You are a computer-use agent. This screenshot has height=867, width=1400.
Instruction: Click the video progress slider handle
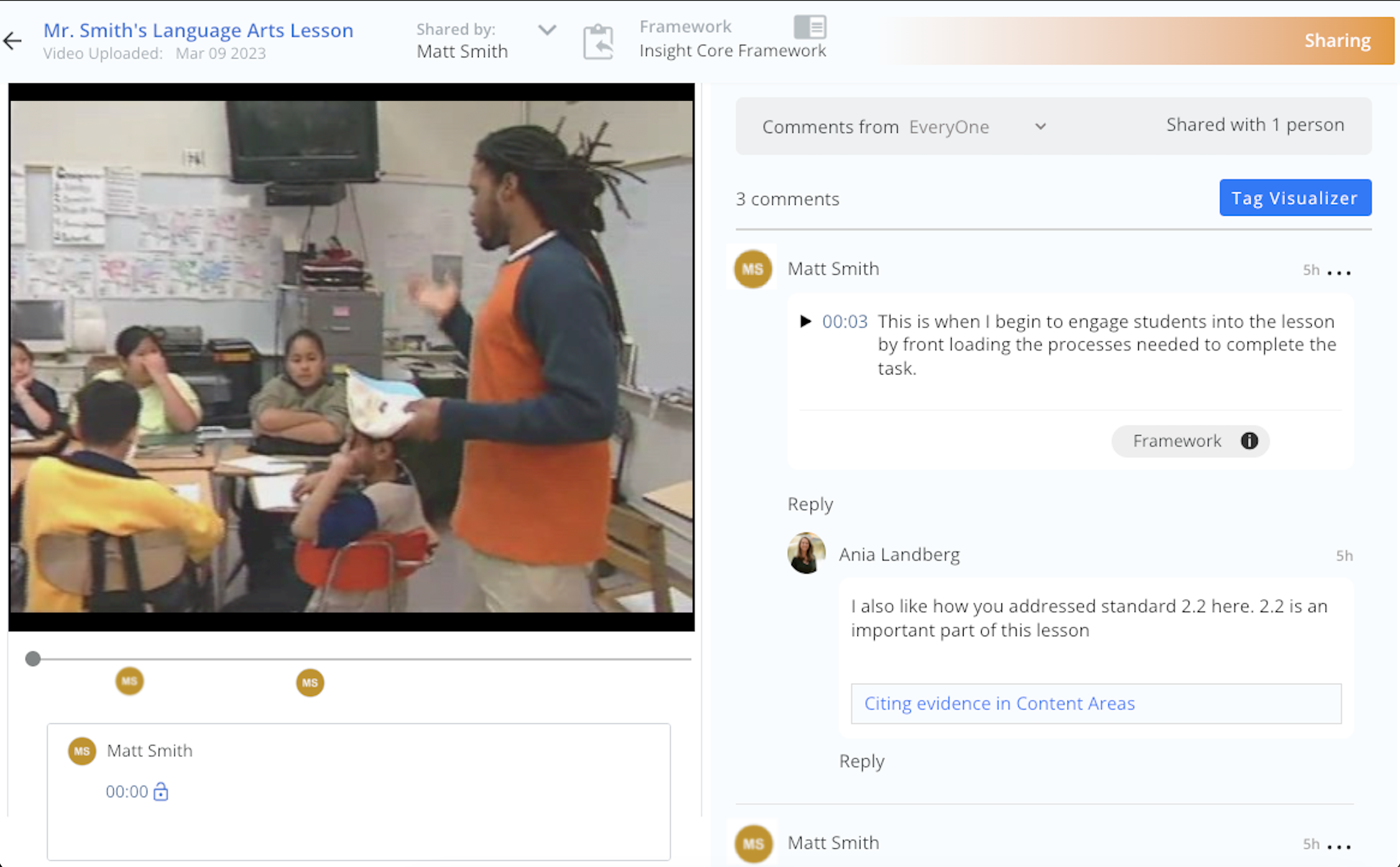[33, 659]
